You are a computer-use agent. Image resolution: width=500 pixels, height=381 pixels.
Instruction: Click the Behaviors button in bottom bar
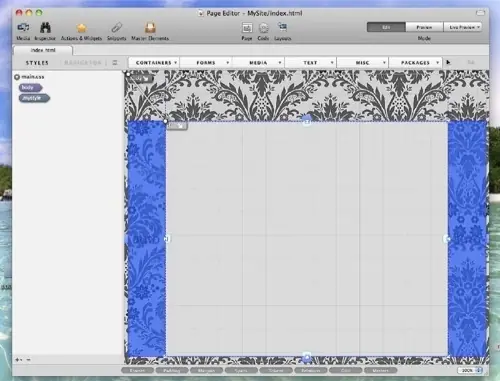[311, 370]
